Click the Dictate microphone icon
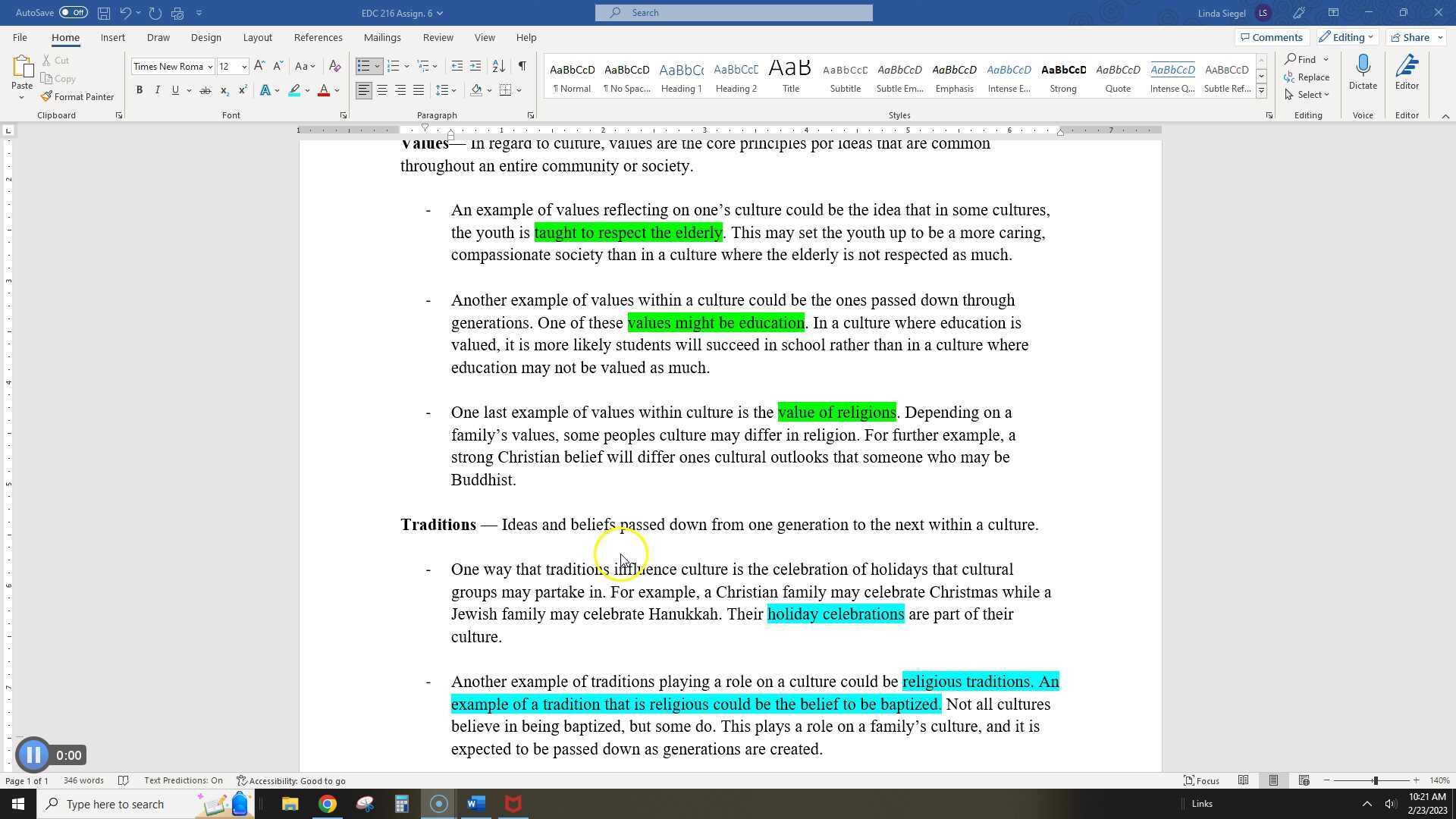Image resolution: width=1456 pixels, height=819 pixels. pyautogui.click(x=1362, y=67)
